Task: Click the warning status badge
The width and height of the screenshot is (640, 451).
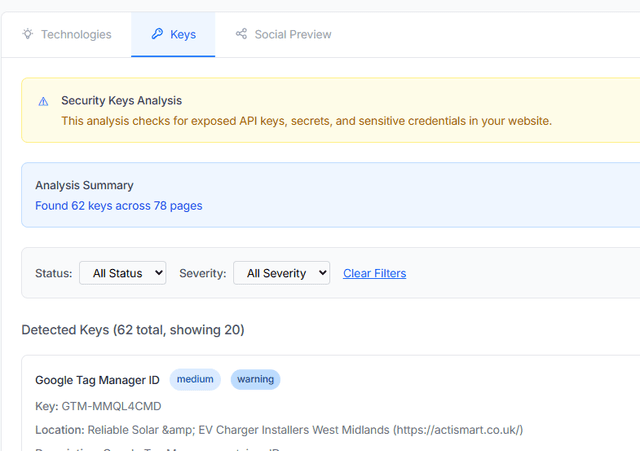Action: tap(255, 379)
